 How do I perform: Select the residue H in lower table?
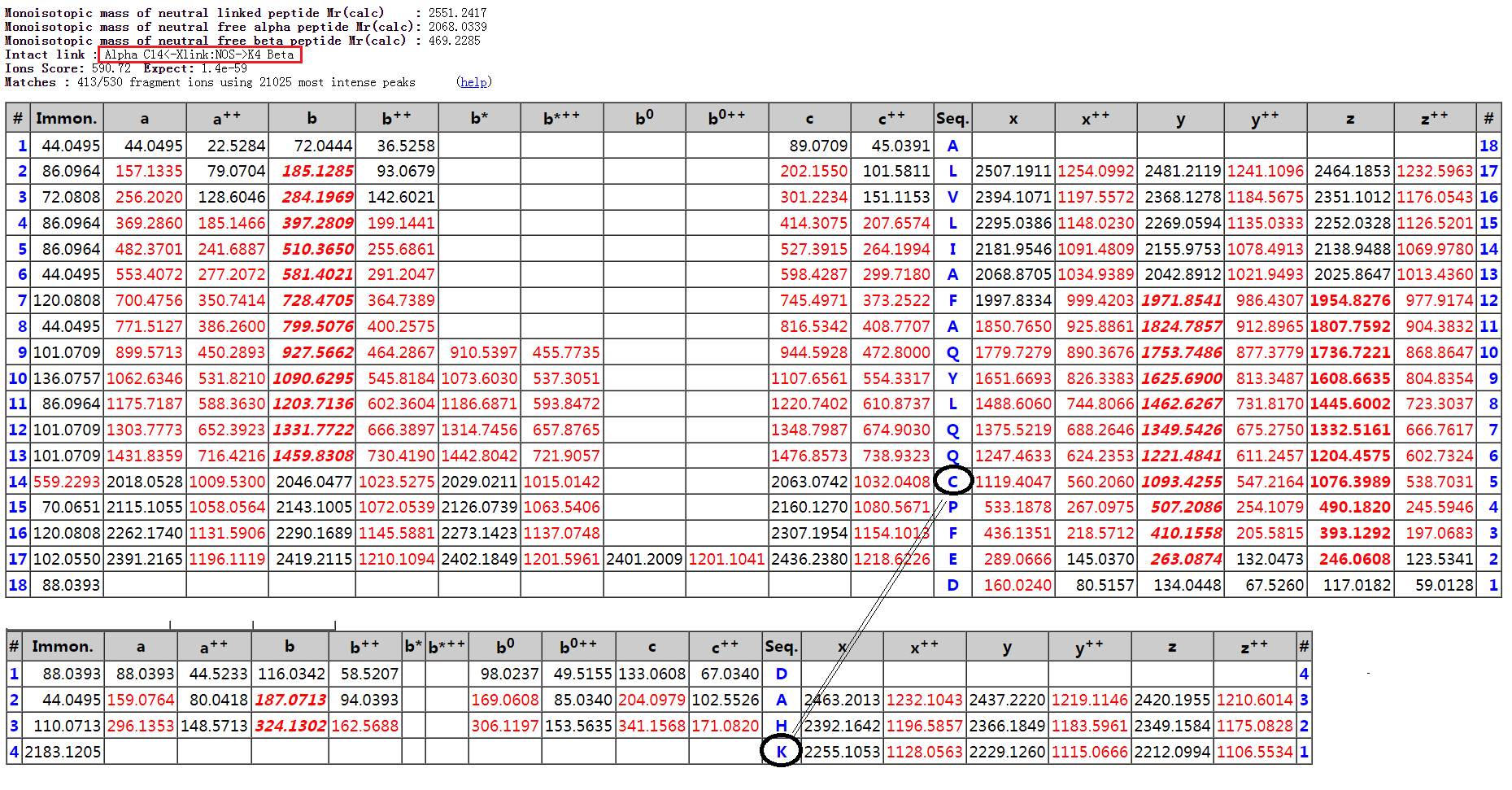(x=781, y=726)
